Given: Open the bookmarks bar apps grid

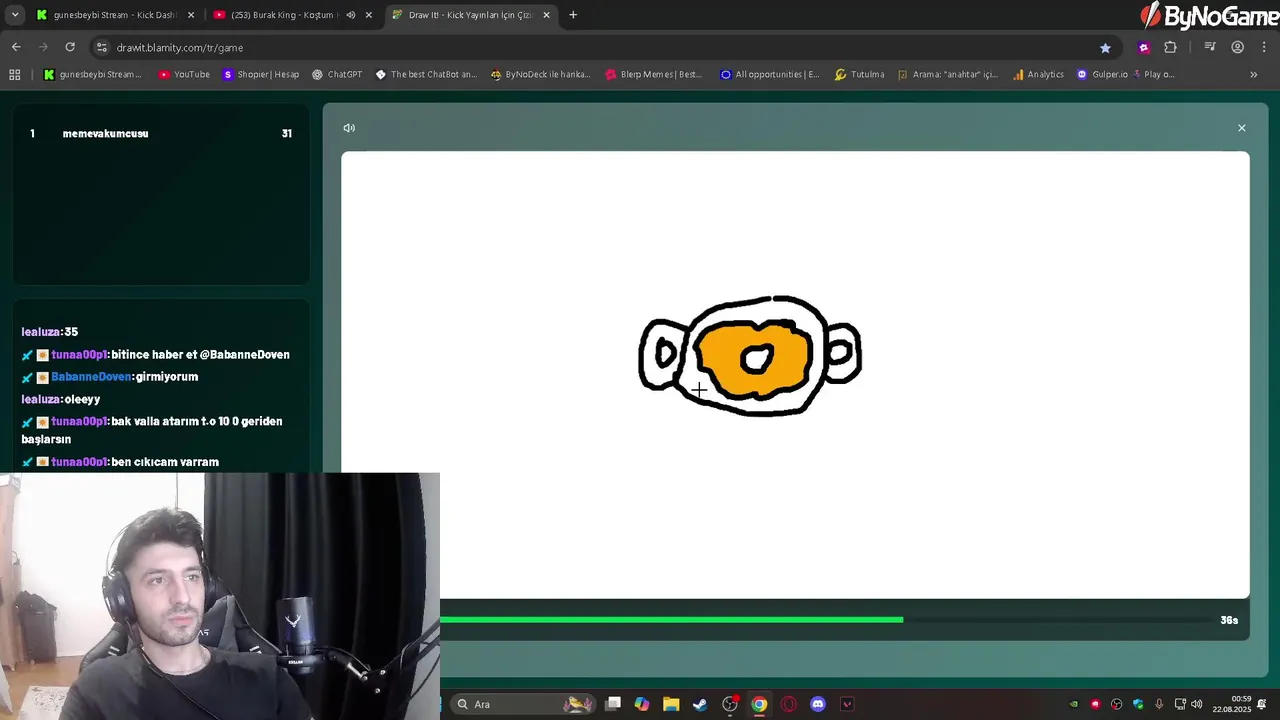Looking at the screenshot, I should [x=14, y=74].
